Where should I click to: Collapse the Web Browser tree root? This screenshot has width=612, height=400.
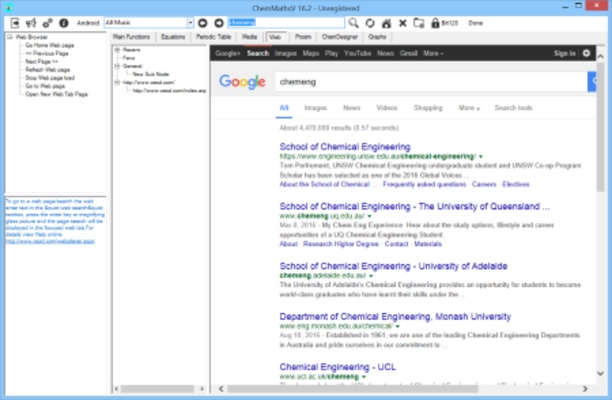pos(10,37)
